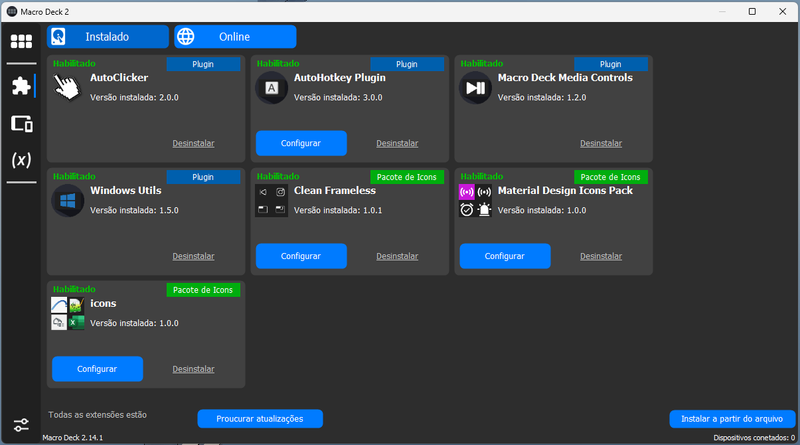
Task: Click the Macro Deck 2.14.1 version label
Action: point(72,438)
